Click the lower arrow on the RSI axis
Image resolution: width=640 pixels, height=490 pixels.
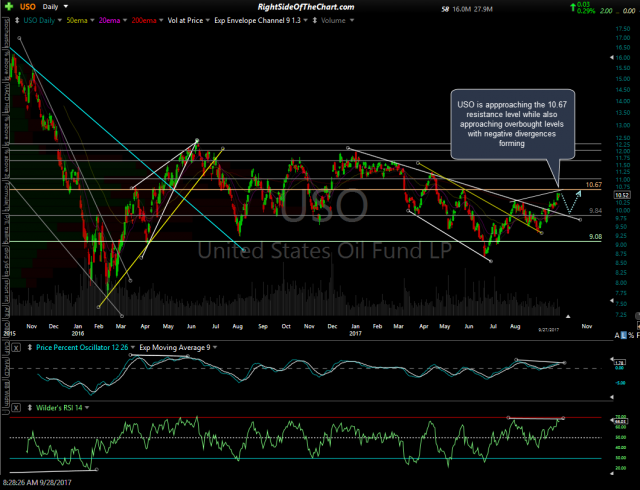pos(612,473)
